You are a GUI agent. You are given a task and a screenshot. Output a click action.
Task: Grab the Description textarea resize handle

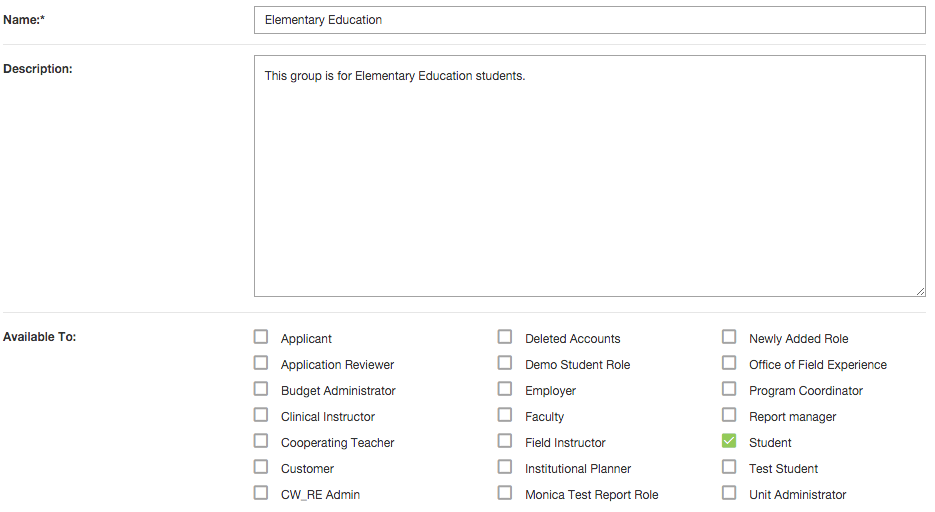click(x=921, y=291)
